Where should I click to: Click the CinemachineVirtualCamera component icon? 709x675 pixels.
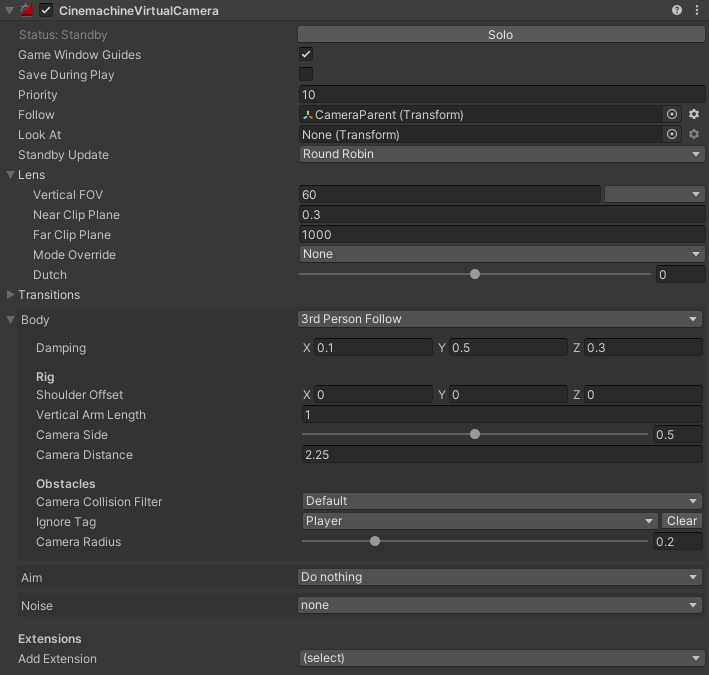click(x=28, y=10)
